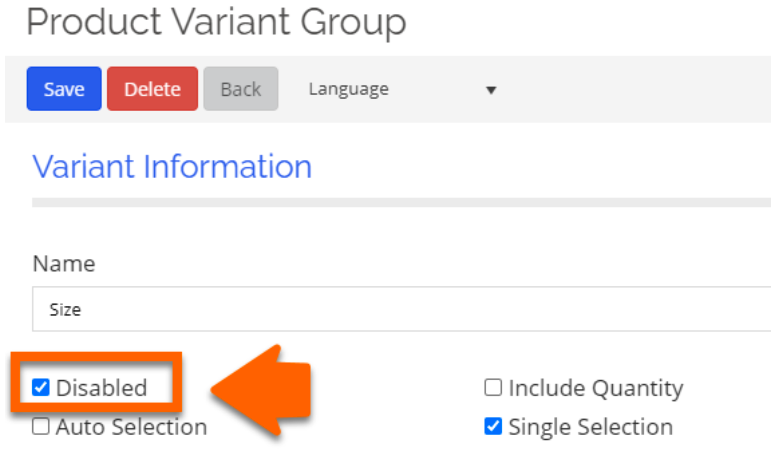Image resolution: width=777 pixels, height=467 pixels.
Task: Tick the Include Quantity checkbox square
Action: pos(493,388)
